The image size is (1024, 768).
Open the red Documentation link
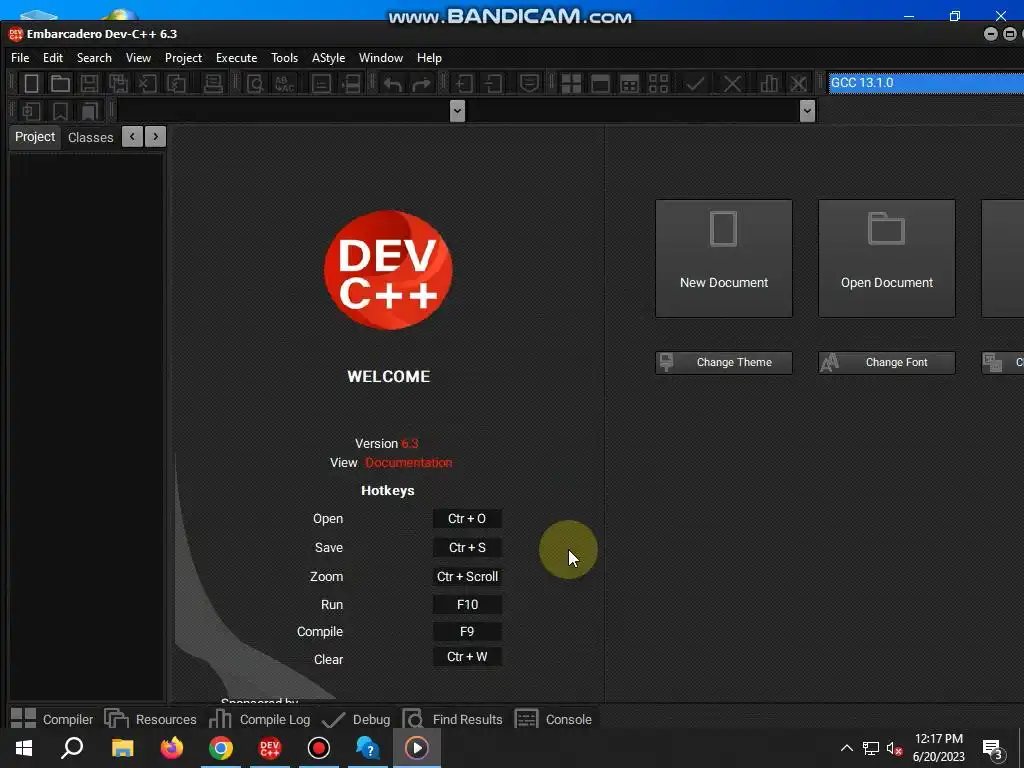tap(408, 462)
